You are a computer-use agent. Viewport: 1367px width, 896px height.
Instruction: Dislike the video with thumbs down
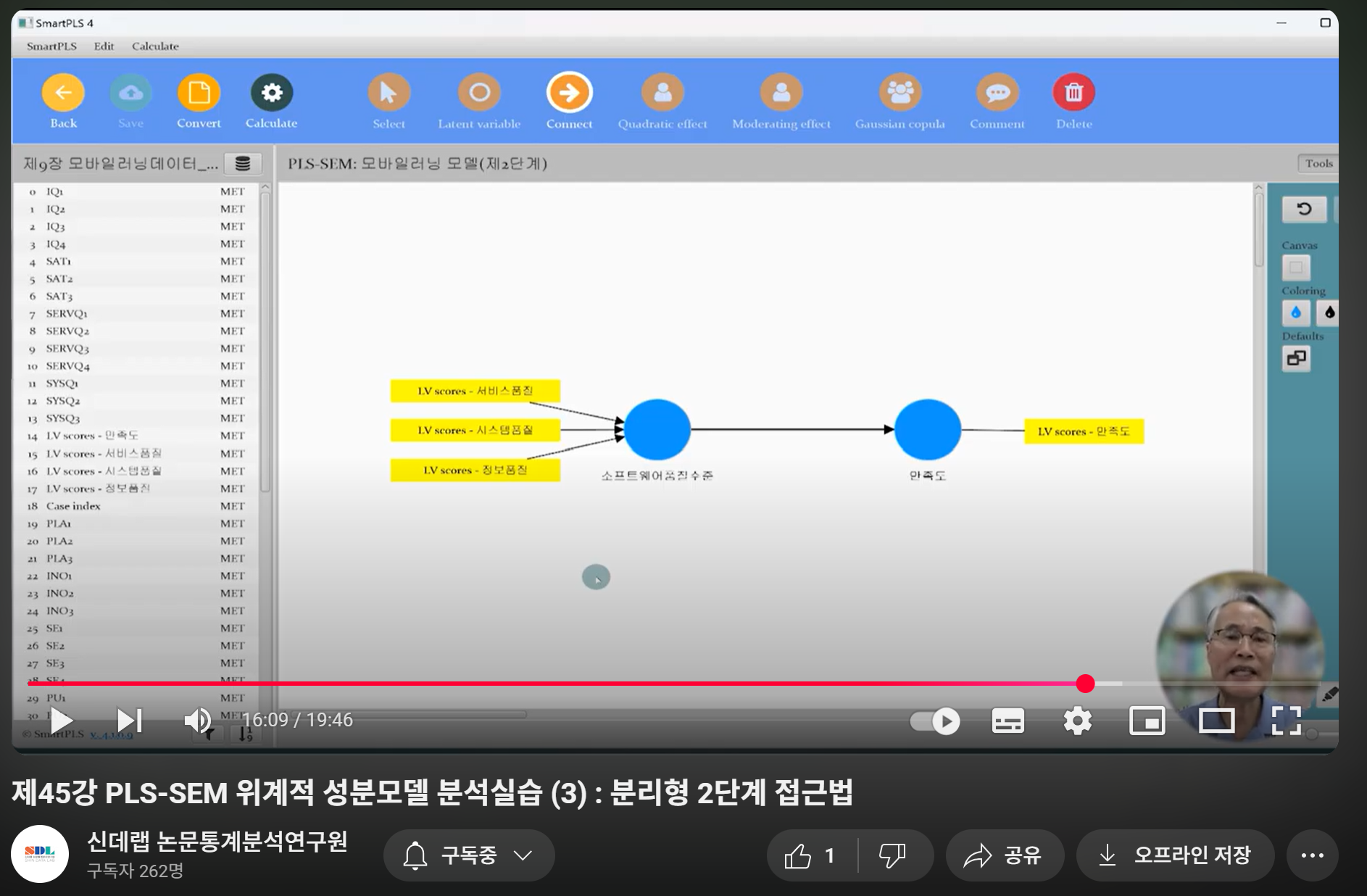[893, 856]
